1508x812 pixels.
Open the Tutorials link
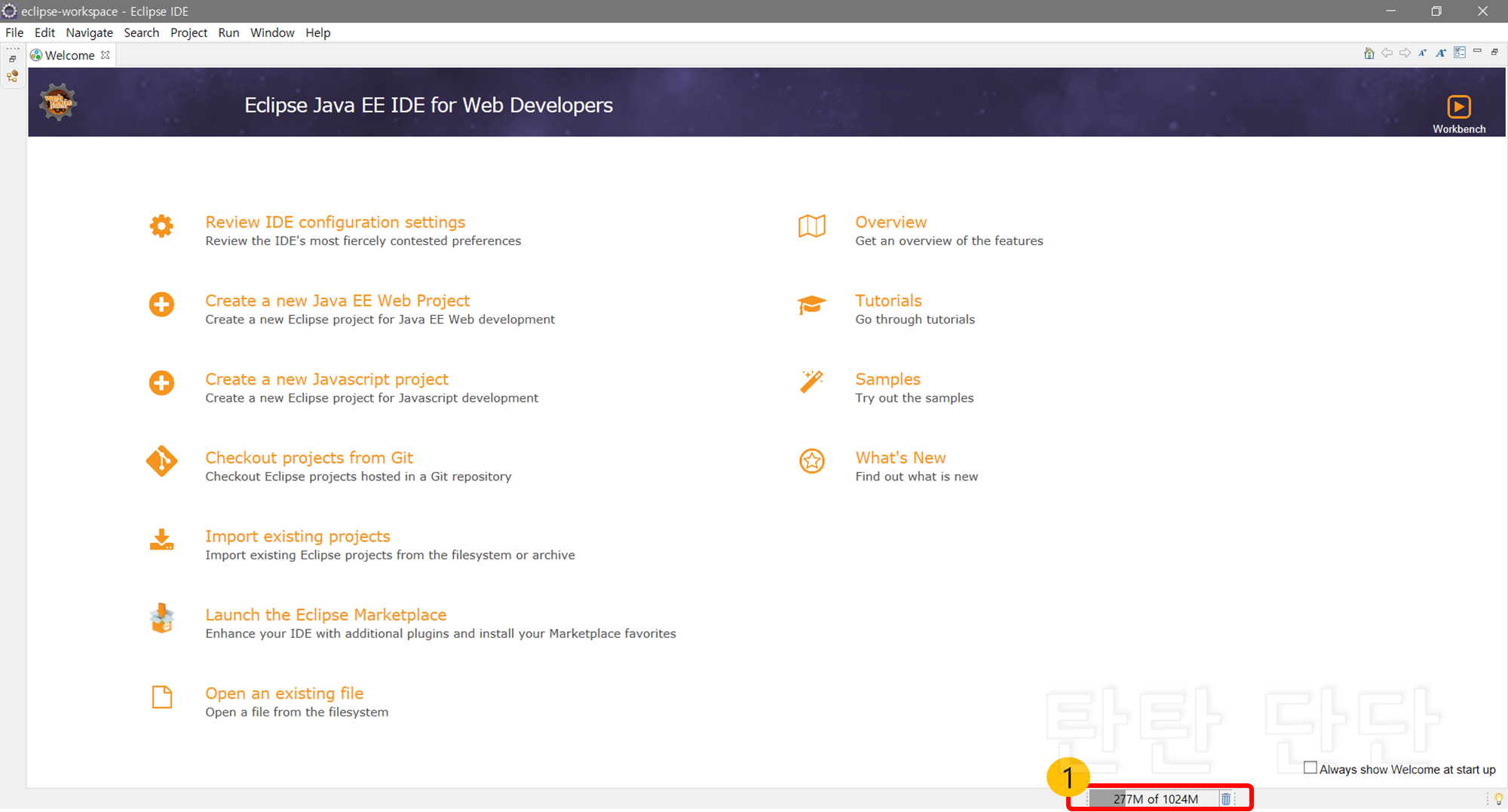pyautogui.click(x=888, y=301)
